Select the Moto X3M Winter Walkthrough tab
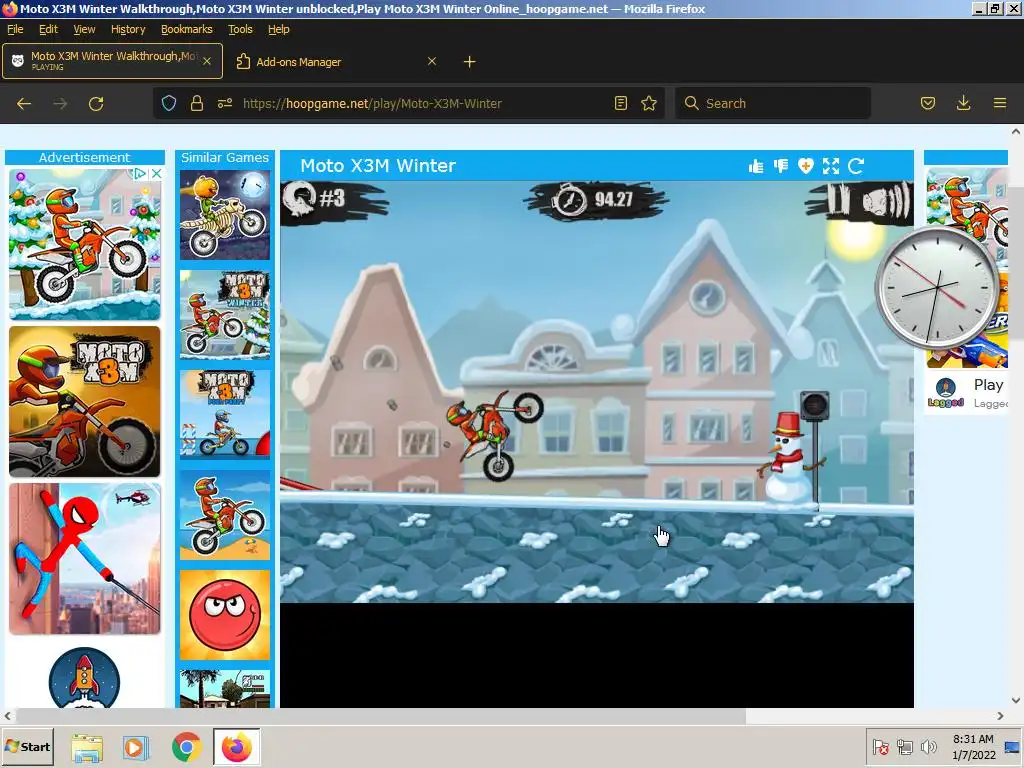 [x=112, y=61]
